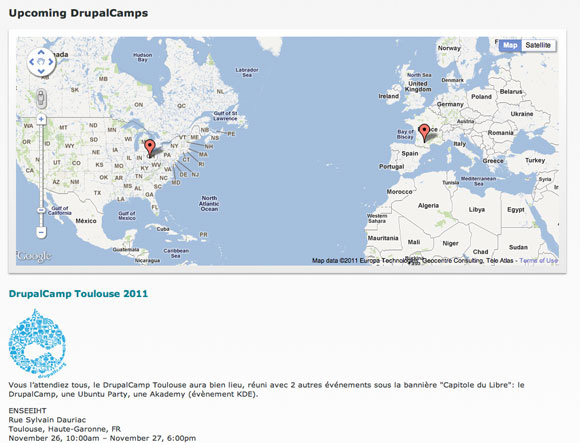The image size is (580, 443).
Task: Zoom out with the minus button
Action: click(41, 233)
